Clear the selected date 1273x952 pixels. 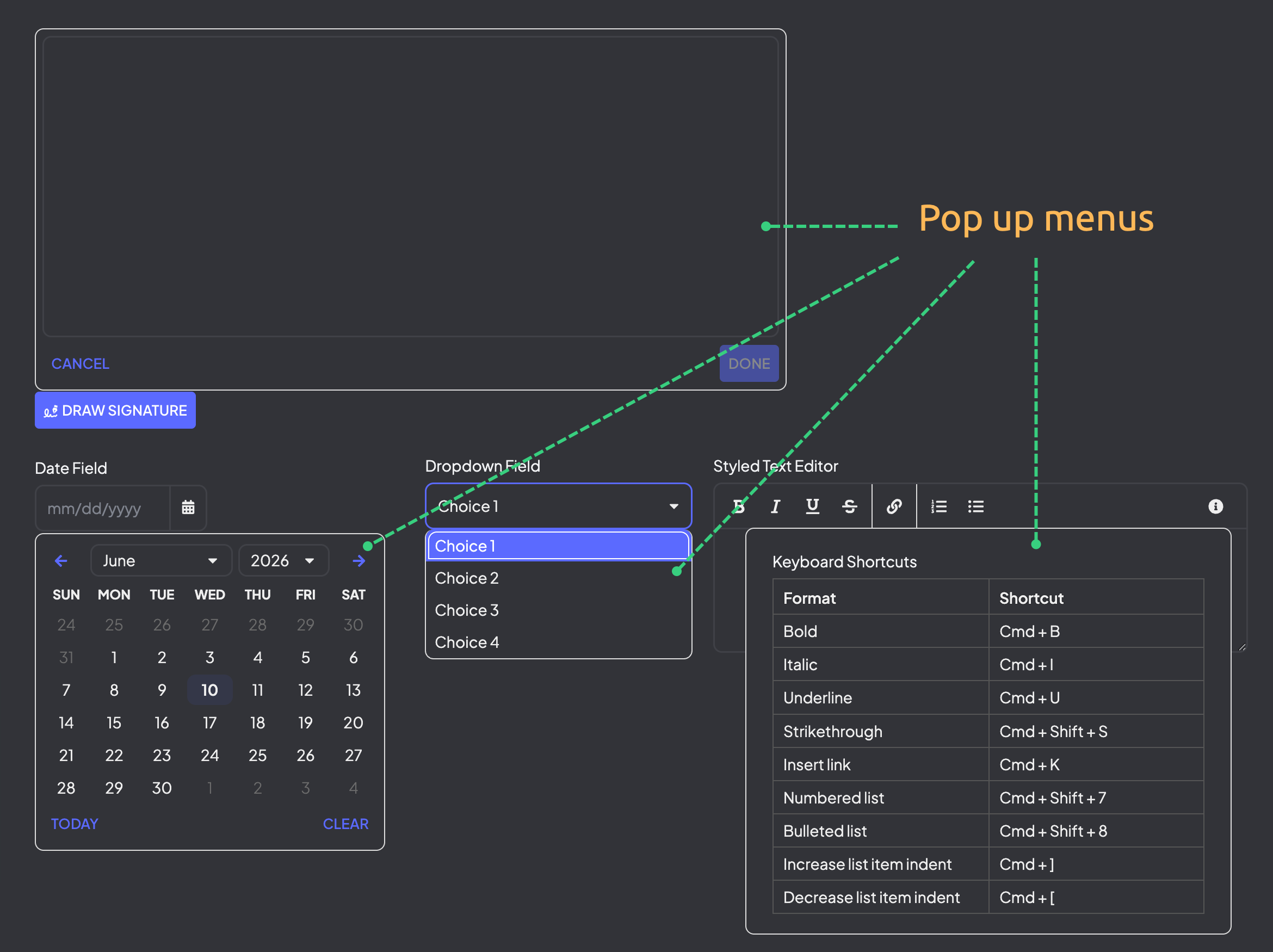[x=345, y=824]
